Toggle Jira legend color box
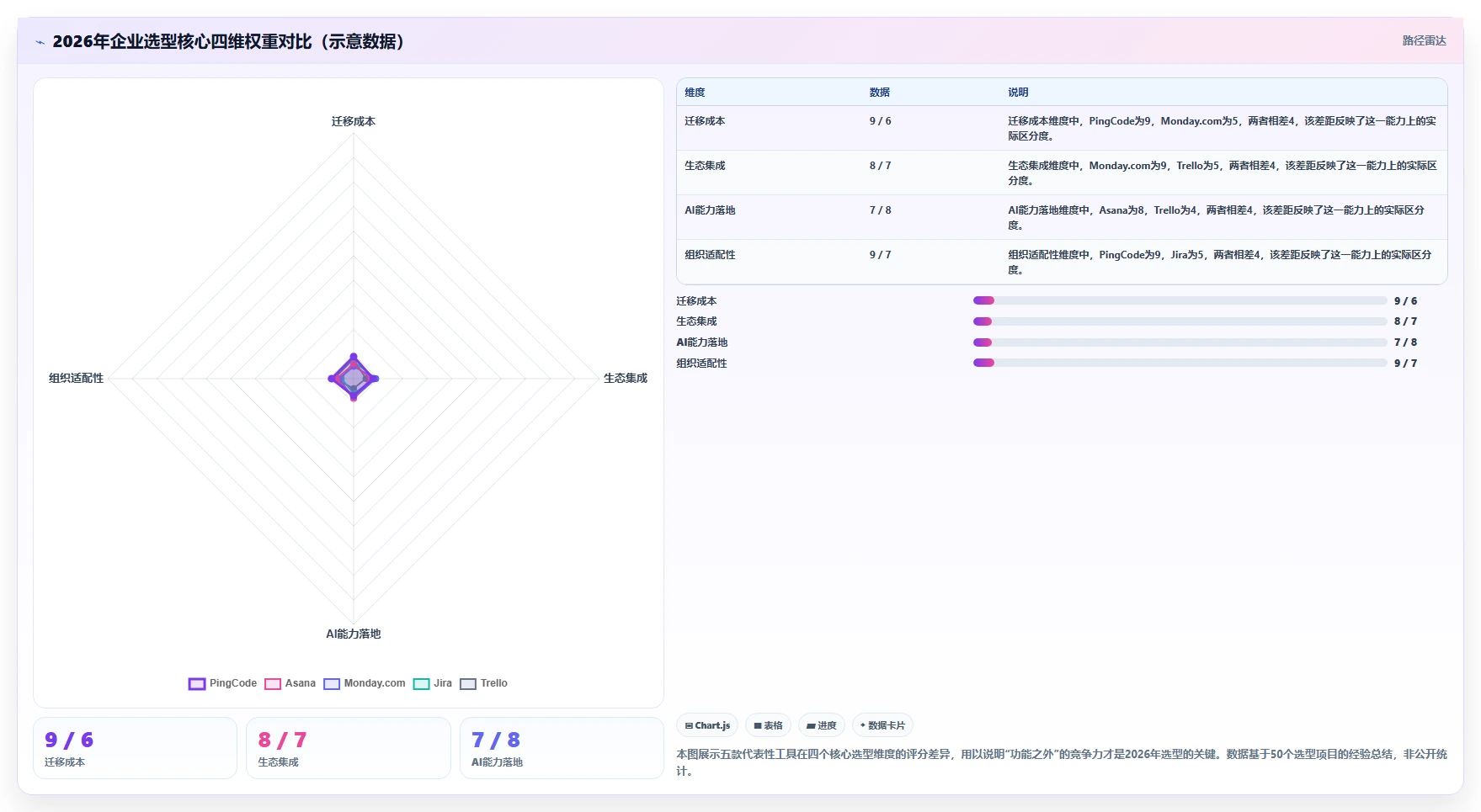This screenshot has height=812, width=1481. tap(422, 684)
